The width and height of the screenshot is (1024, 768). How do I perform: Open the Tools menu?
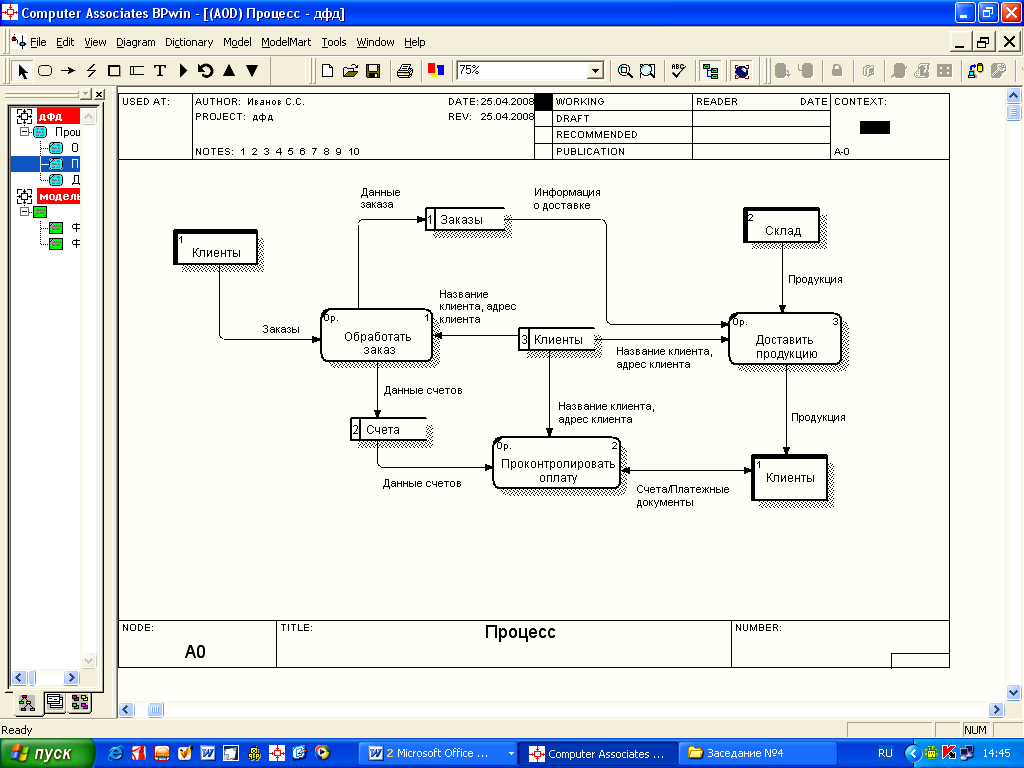coord(334,42)
